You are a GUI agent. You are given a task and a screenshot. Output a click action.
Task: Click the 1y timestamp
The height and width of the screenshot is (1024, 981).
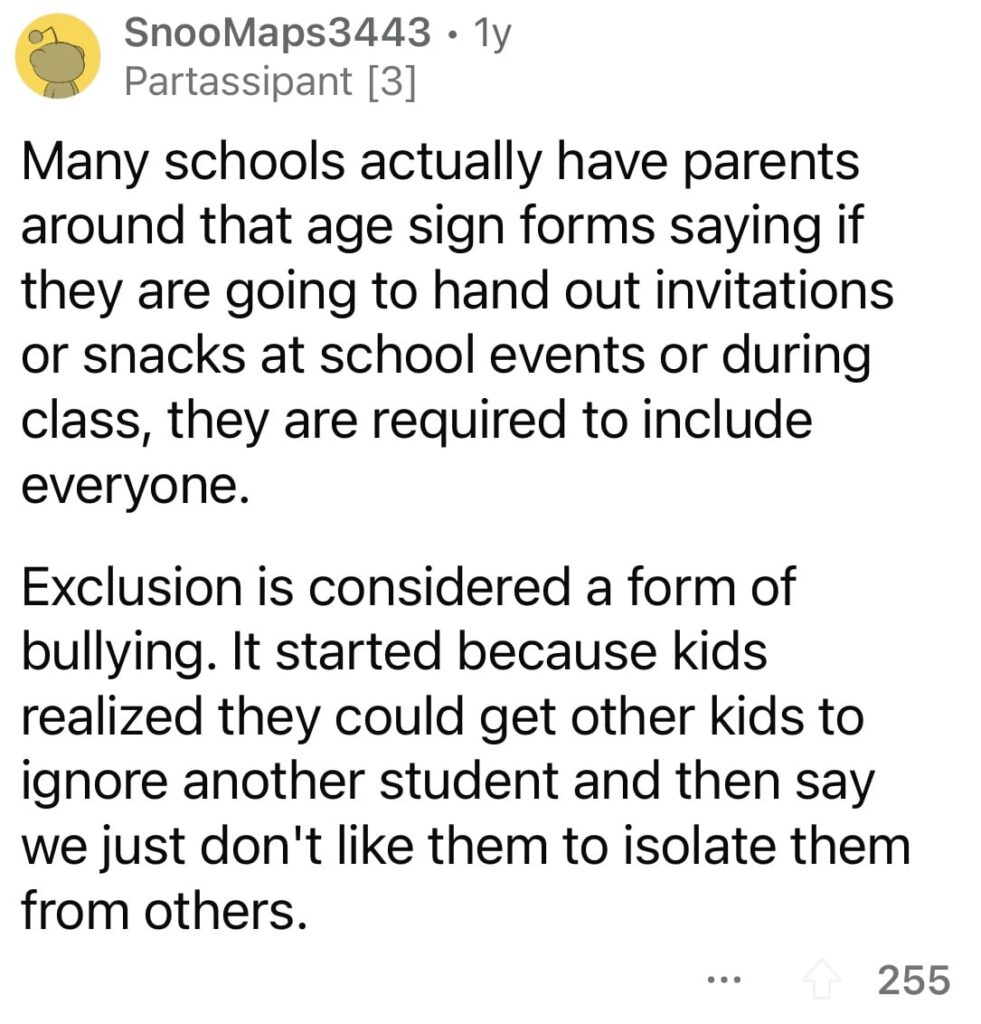[x=492, y=34]
